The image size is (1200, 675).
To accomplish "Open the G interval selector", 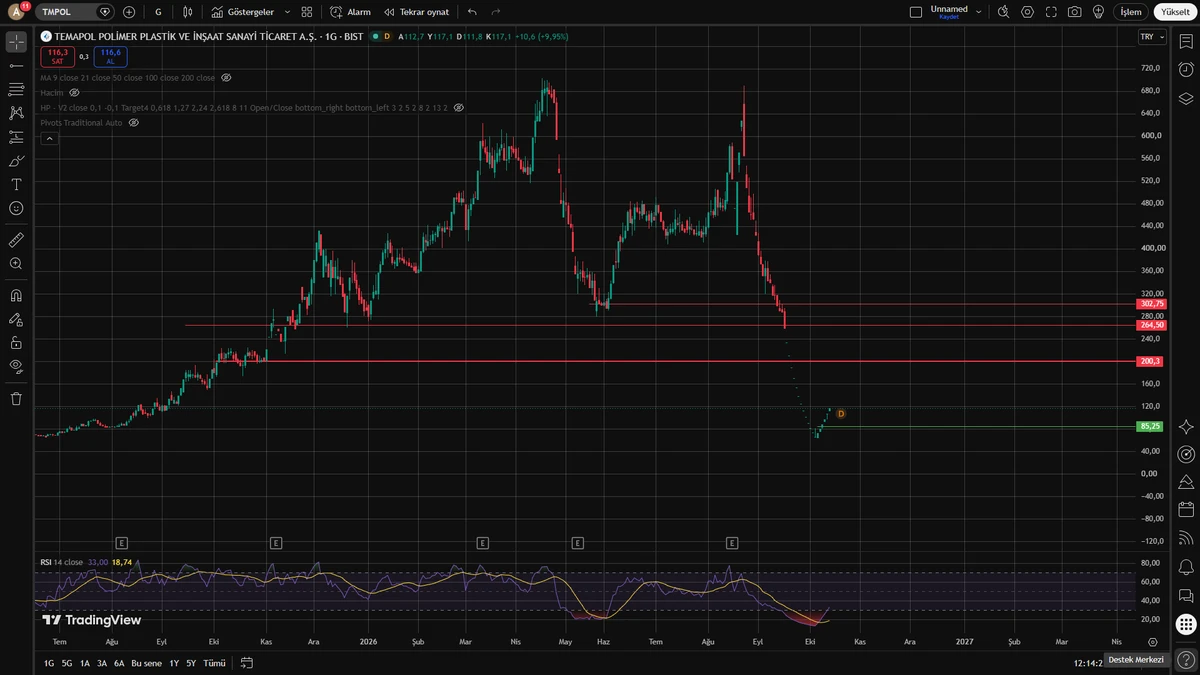I will [158, 12].
